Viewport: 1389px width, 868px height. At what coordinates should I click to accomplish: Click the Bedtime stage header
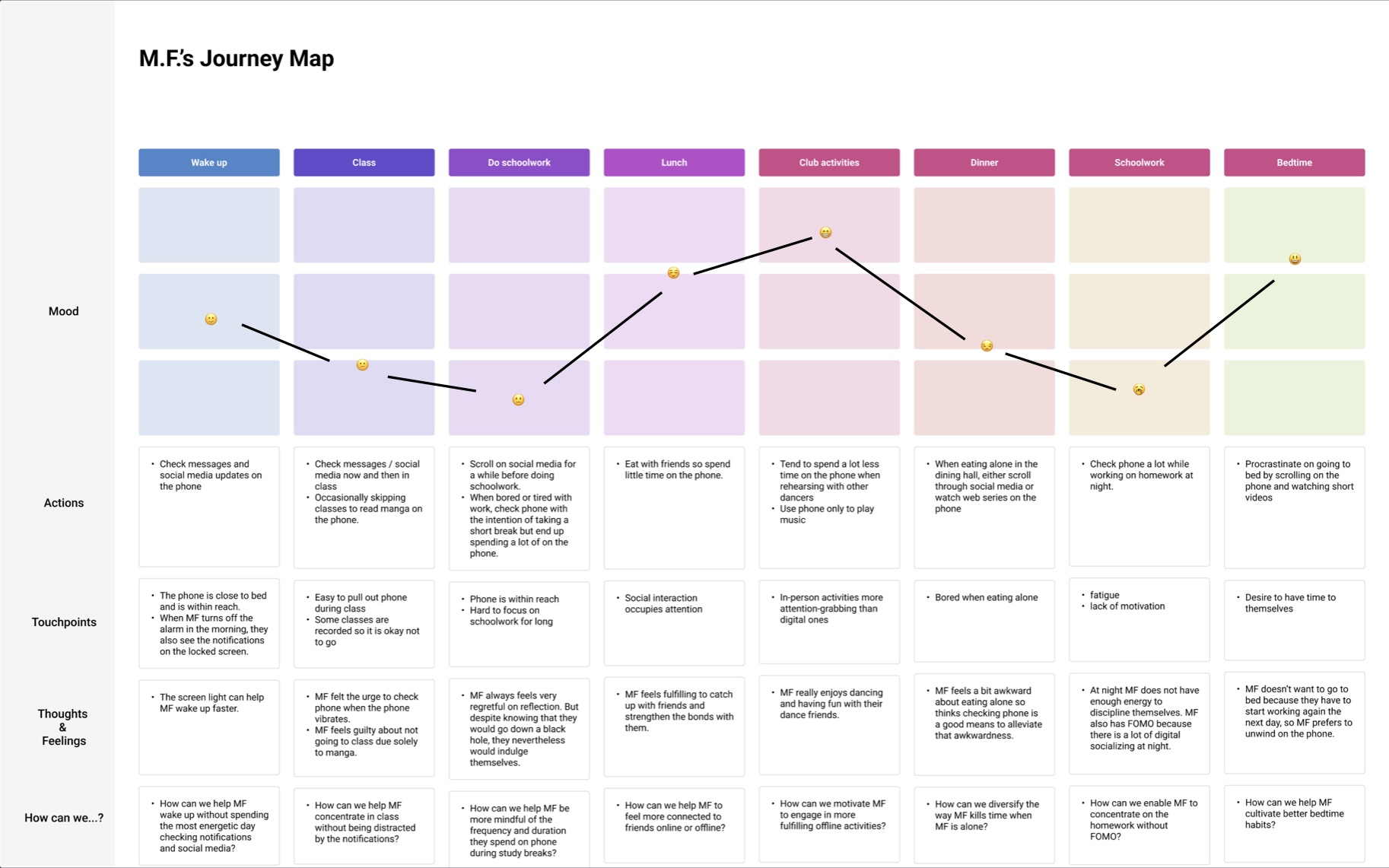1294,163
